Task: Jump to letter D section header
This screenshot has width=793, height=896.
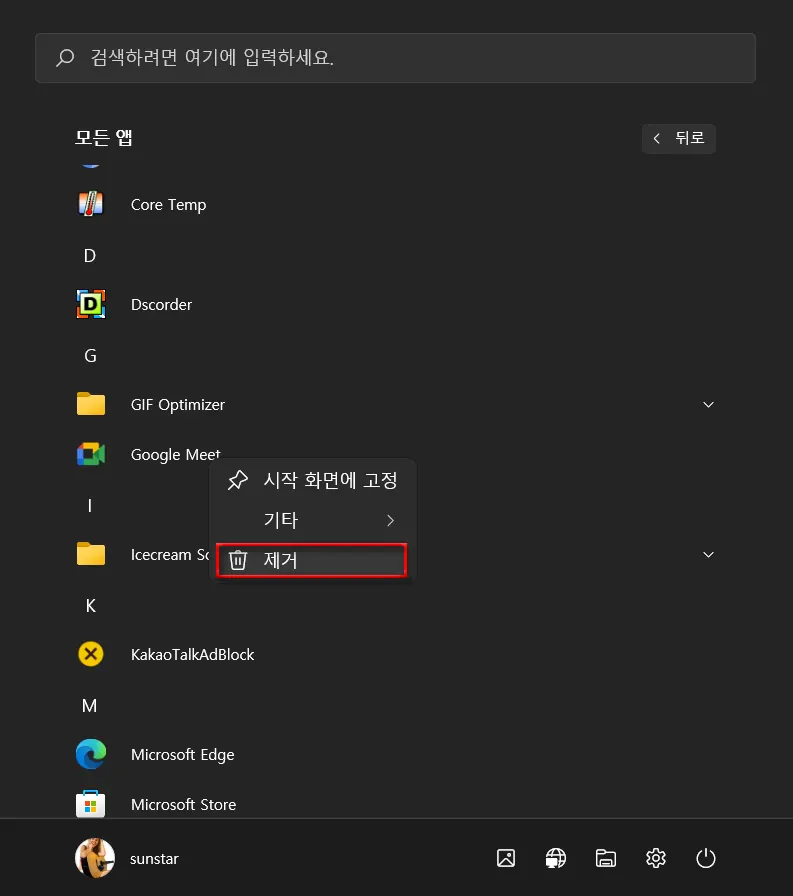Action: coord(90,255)
